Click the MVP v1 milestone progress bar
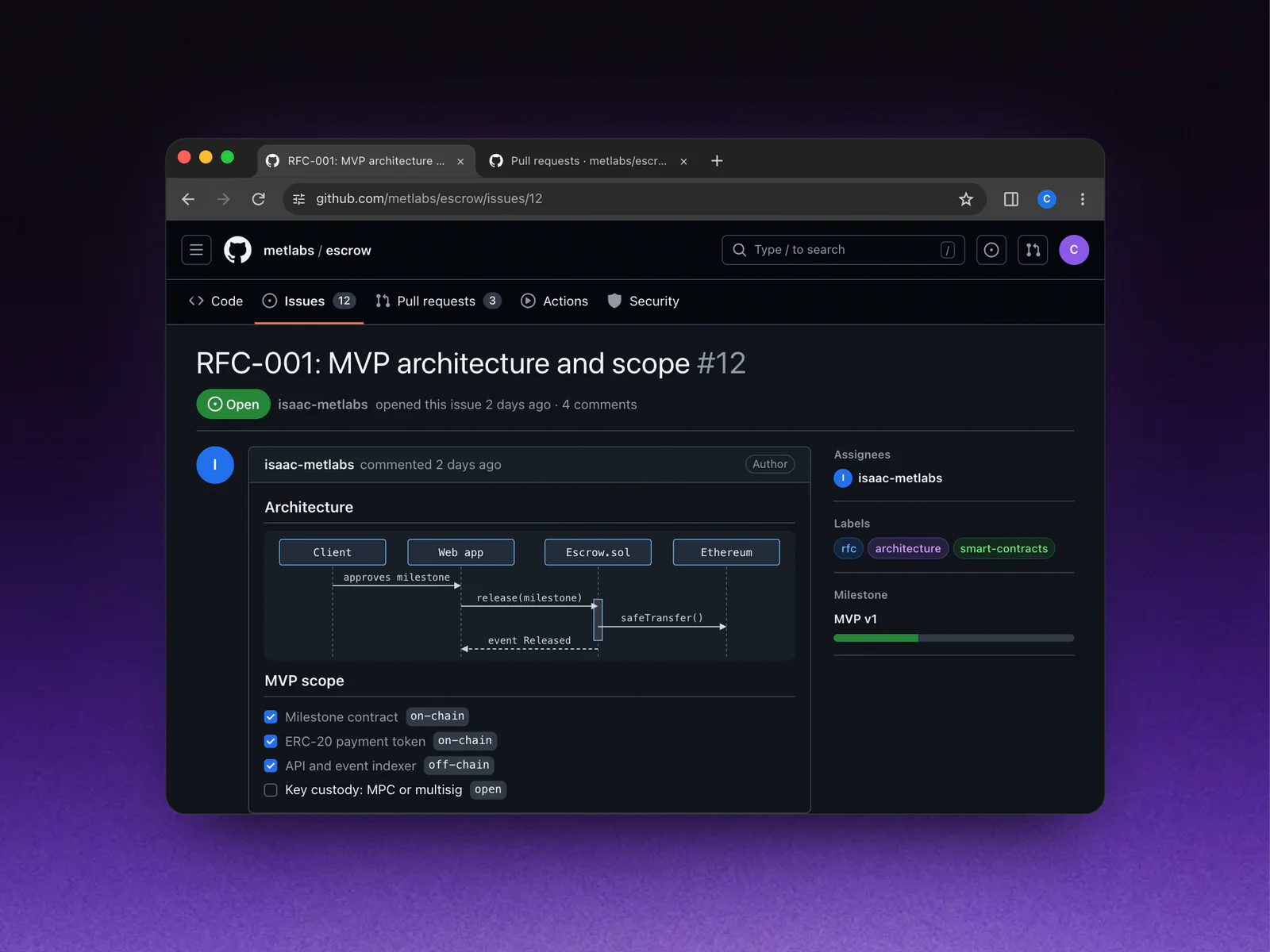Screen dimensions: 1270x952 pos(954,638)
